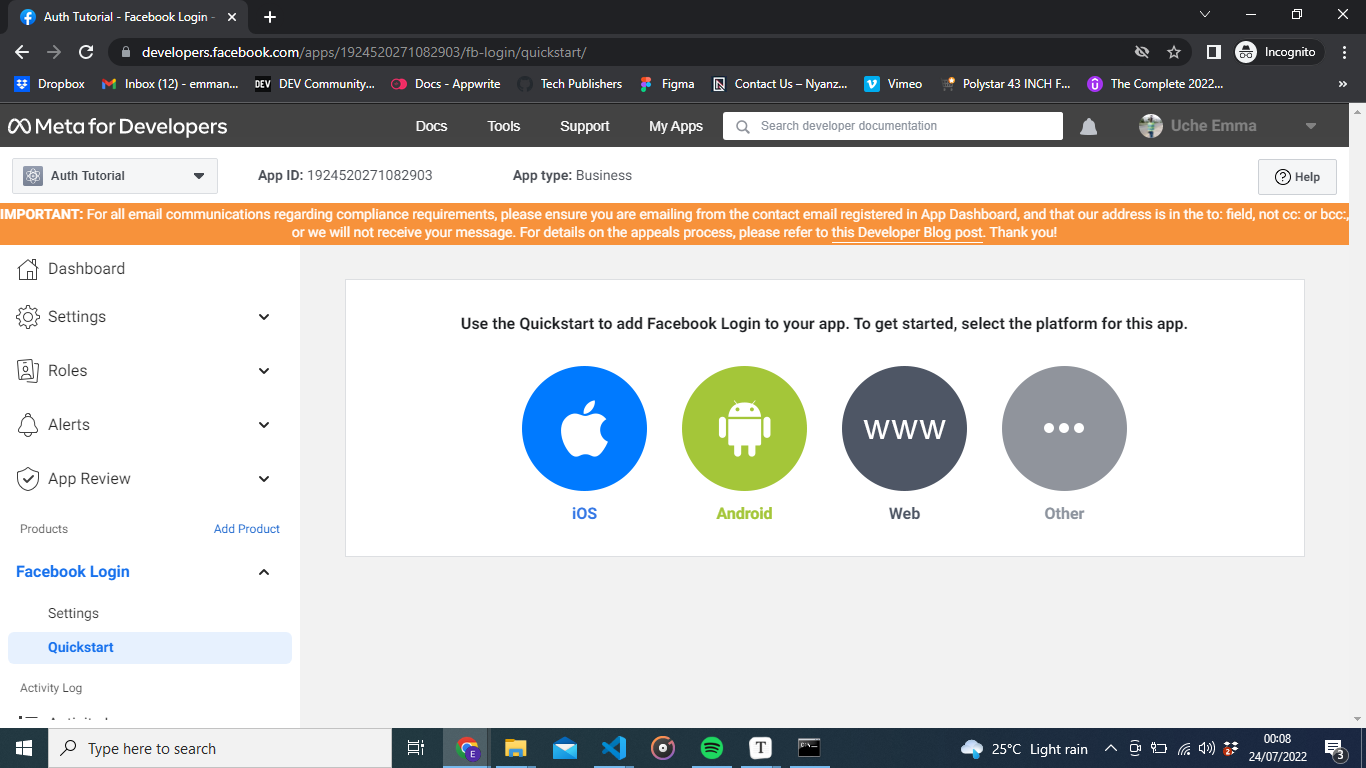The width and height of the screenshot is (1366, 768).
Task: Open Windows notification center icon
Action: pyautogui.click(x=1334, y=748)
